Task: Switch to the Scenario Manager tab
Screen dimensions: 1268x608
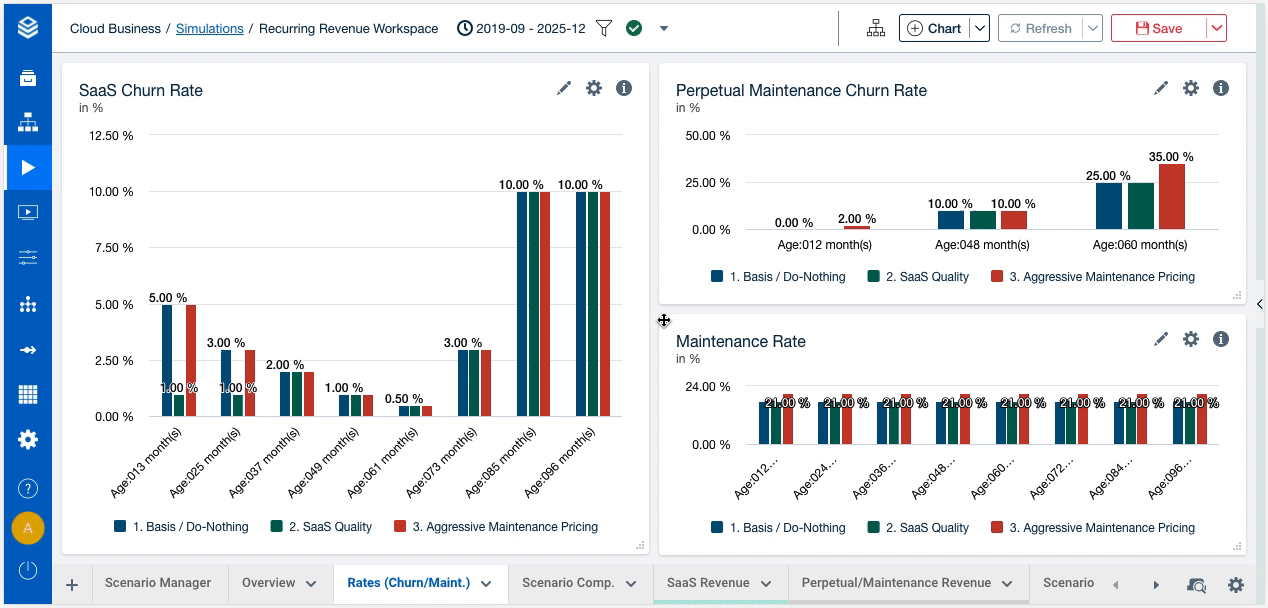Action: pyautogui.click(x=158, y=583)
